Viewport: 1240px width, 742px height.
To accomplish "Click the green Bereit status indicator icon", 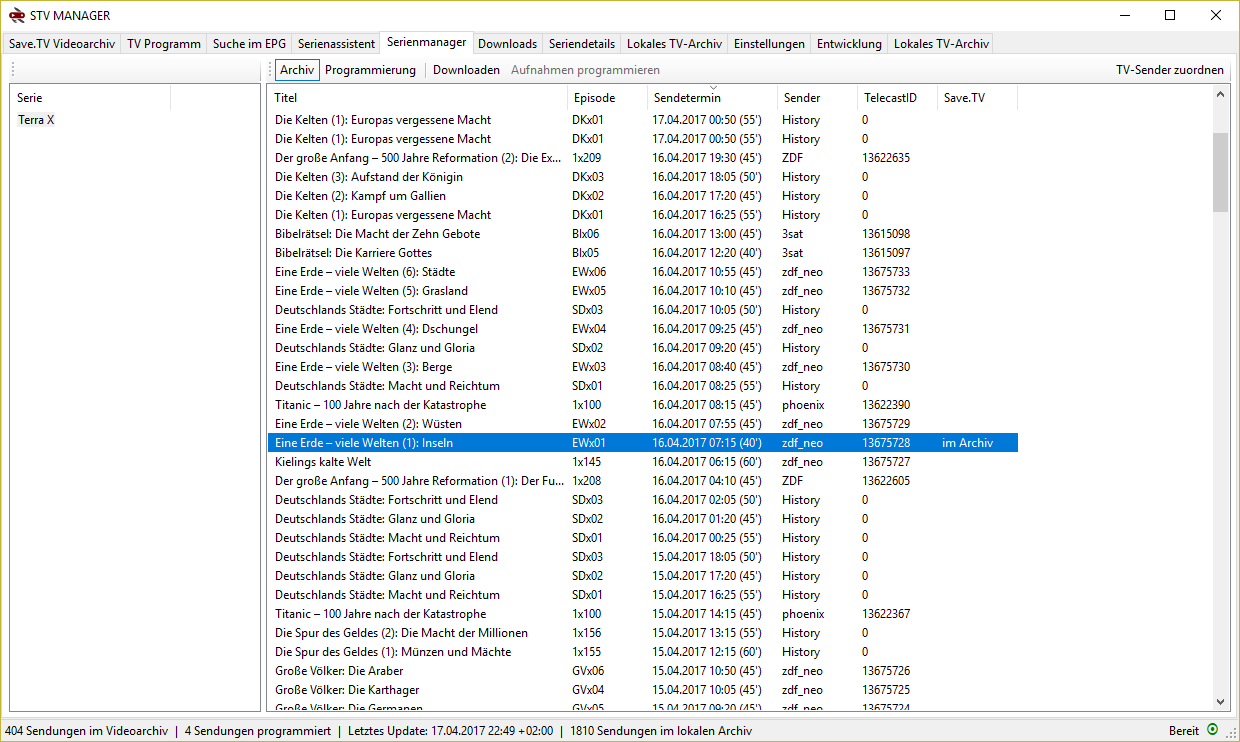I will [1213, 731].
